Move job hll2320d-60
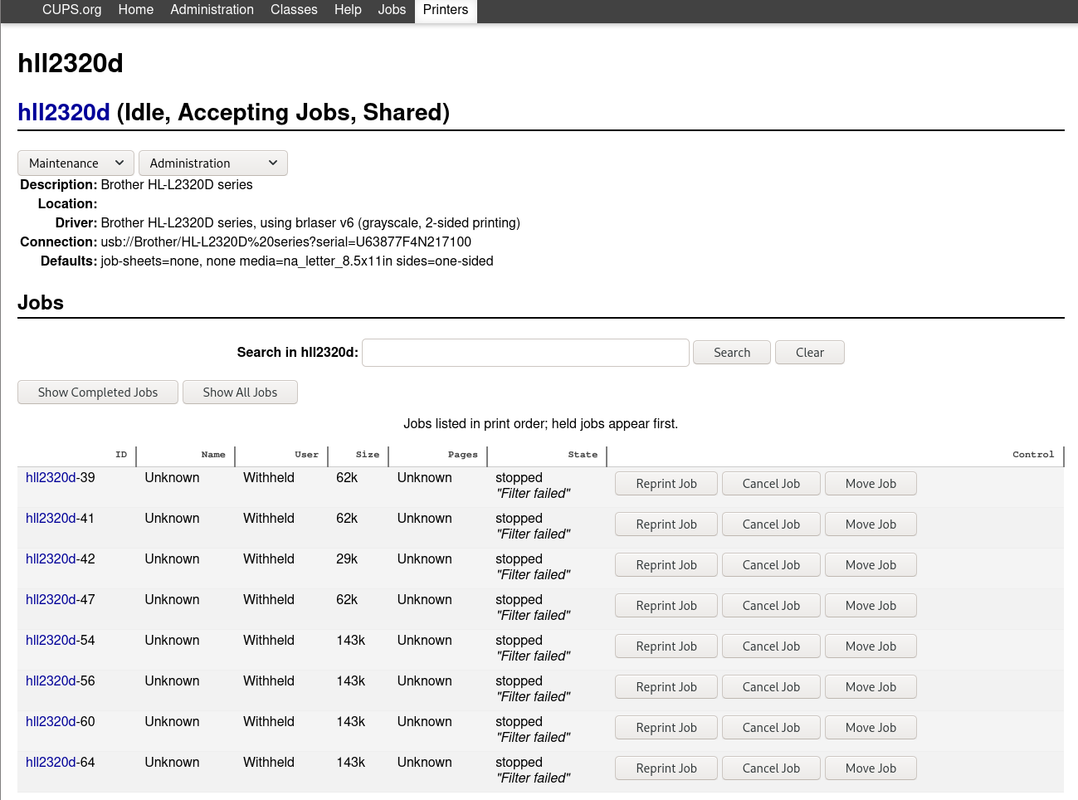The height and width of the screenshot is (800, 1078). [870, 727]
